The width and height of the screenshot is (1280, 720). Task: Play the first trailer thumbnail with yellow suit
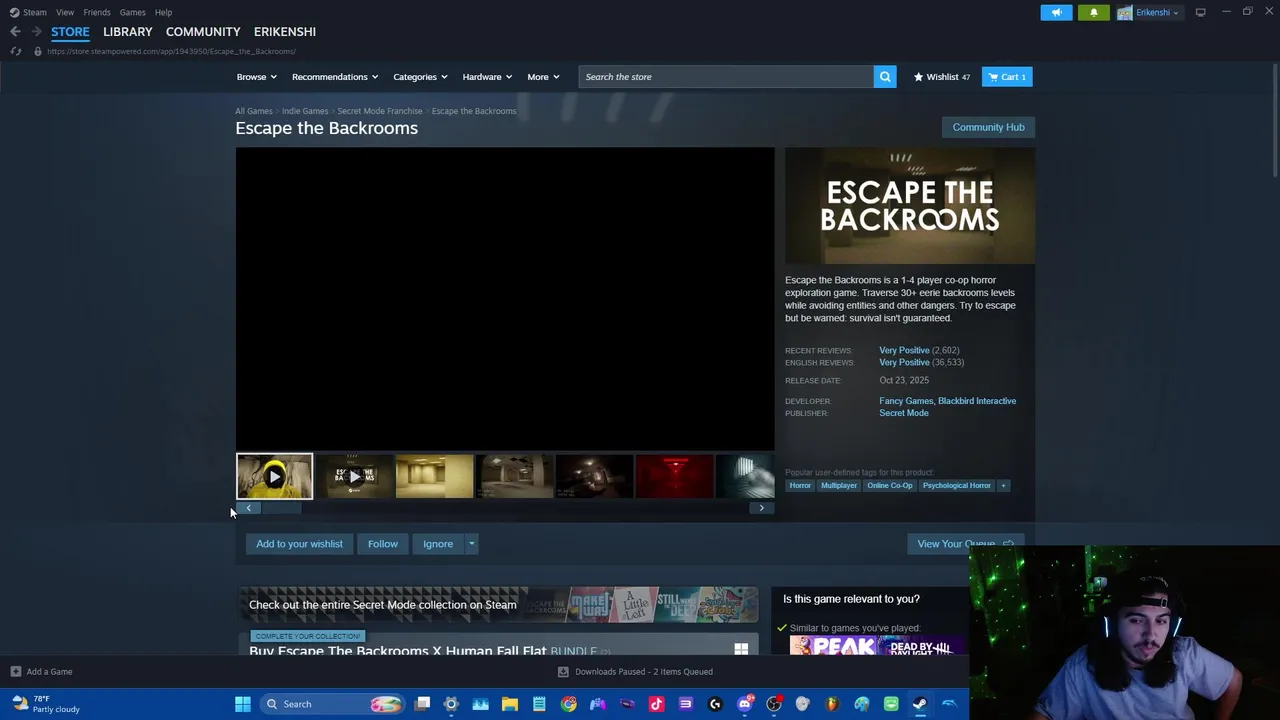pos(274,477)
